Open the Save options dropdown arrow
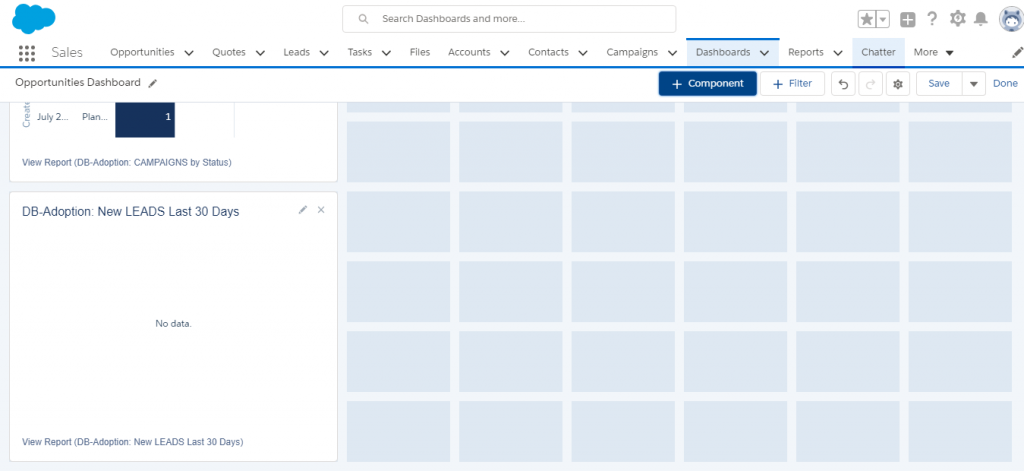 (x=974, y=84)
